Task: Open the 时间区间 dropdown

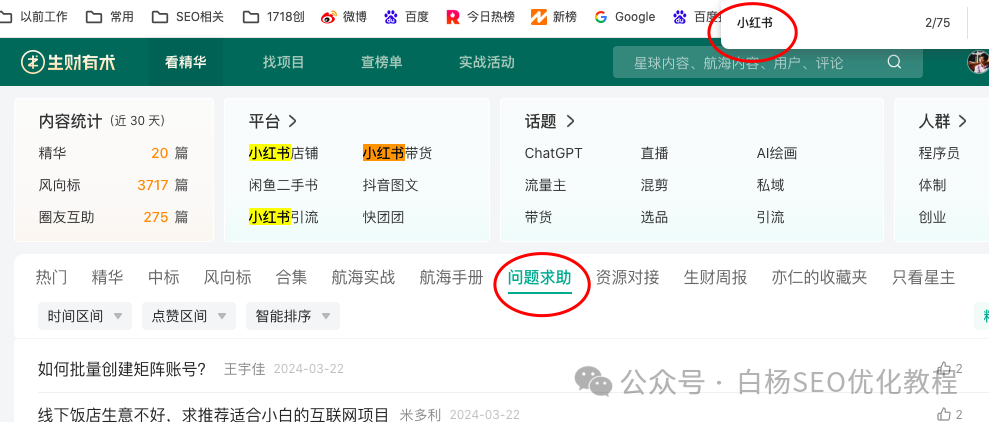Action: (85, 316)
